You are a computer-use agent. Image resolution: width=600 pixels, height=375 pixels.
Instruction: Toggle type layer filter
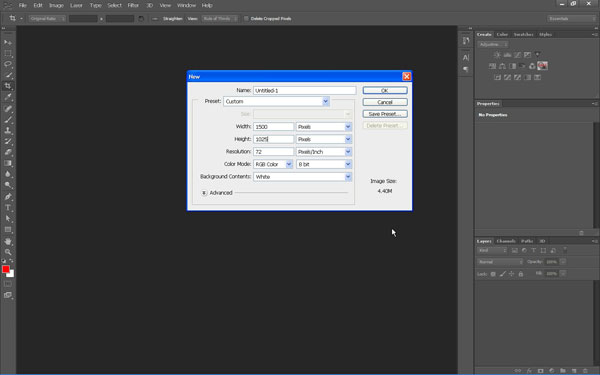click(534, 251)
